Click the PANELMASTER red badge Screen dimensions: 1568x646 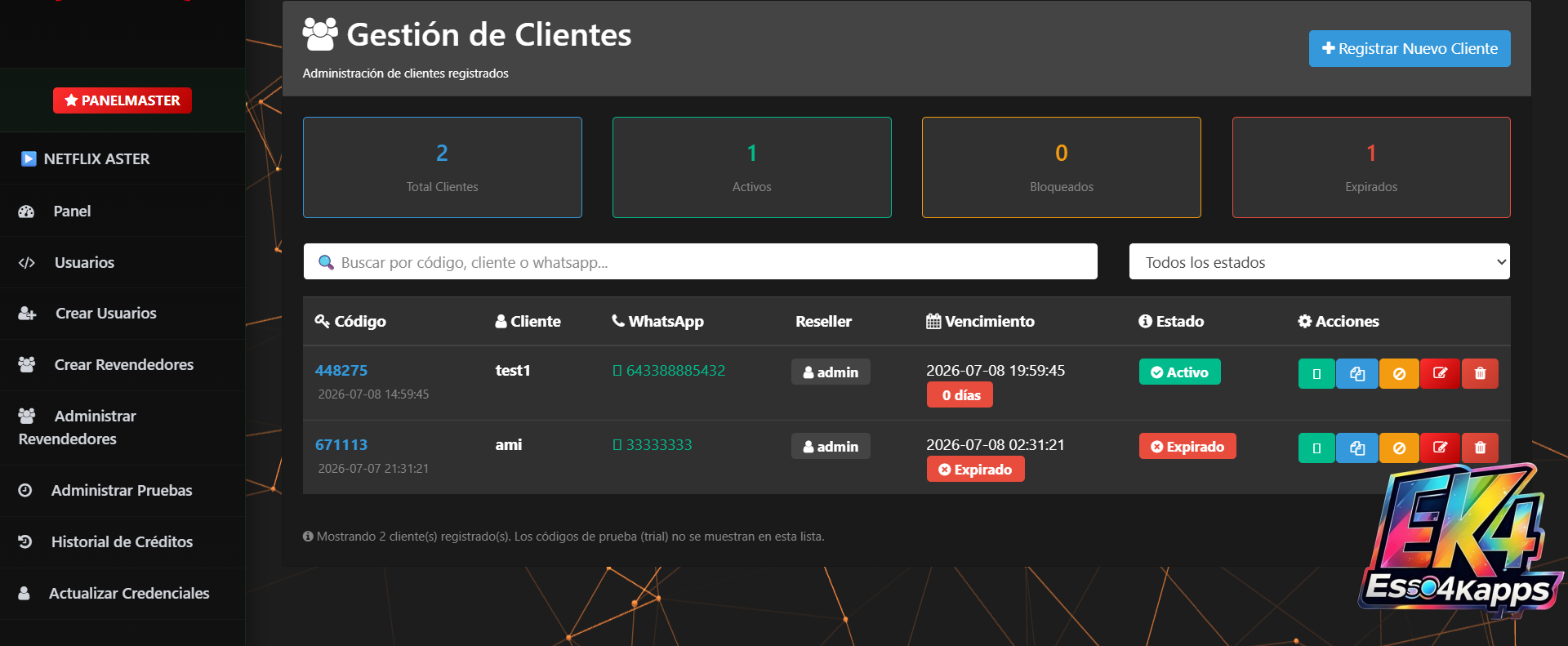[122, 100]
